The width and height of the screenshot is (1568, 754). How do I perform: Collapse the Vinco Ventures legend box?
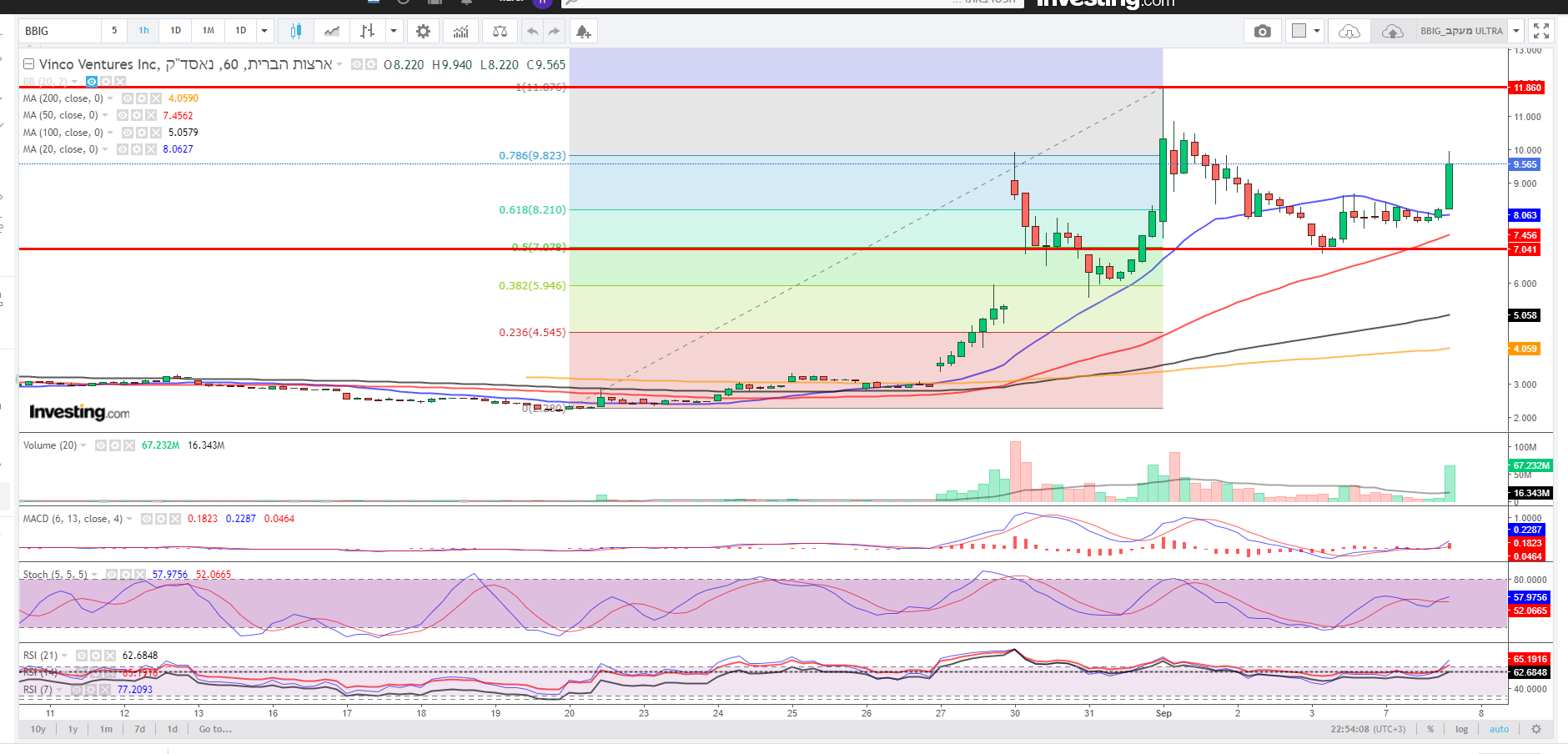tap(28, 64)
